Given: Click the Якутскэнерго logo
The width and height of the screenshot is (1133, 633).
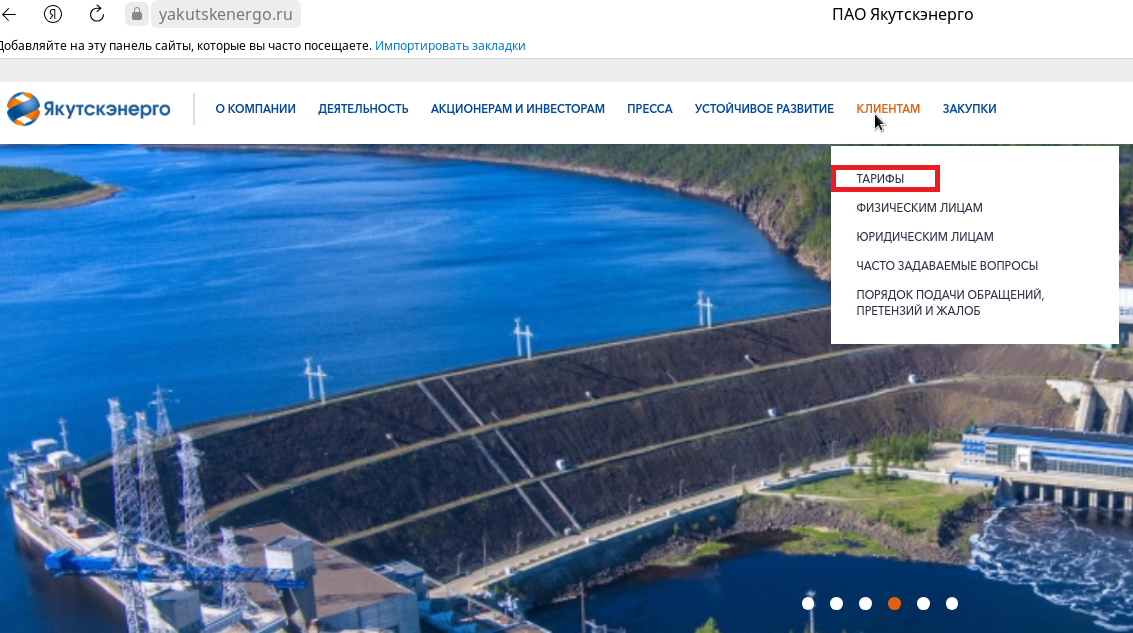Looking at the screenshot, I should point(89,109).
